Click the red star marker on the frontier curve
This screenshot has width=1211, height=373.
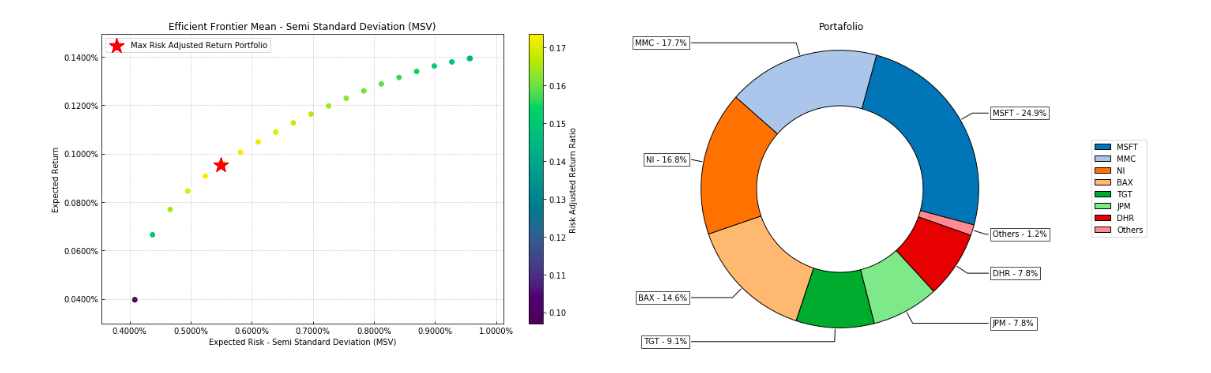221,165
